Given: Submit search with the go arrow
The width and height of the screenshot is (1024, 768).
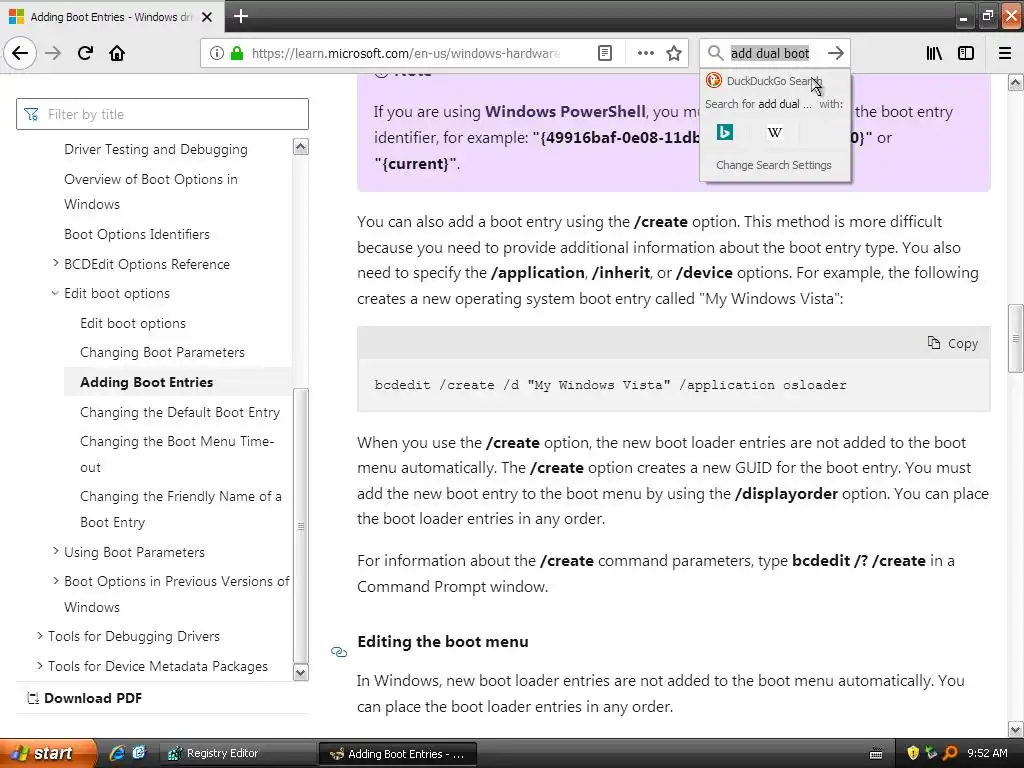Looking at the screenshot, I should click(835, 53).
